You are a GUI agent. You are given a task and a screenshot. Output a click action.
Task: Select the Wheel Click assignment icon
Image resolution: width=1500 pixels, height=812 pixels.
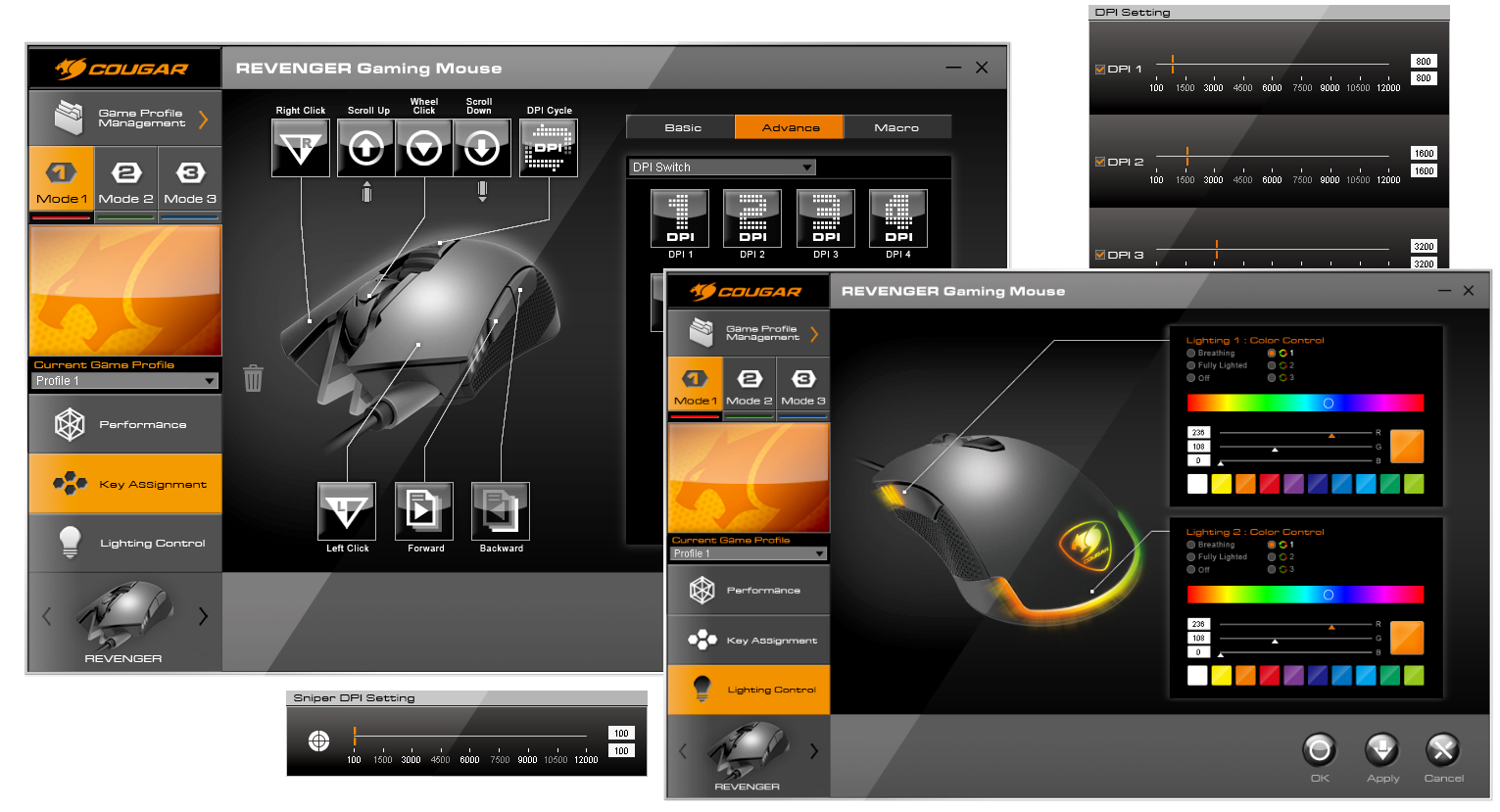424,148
